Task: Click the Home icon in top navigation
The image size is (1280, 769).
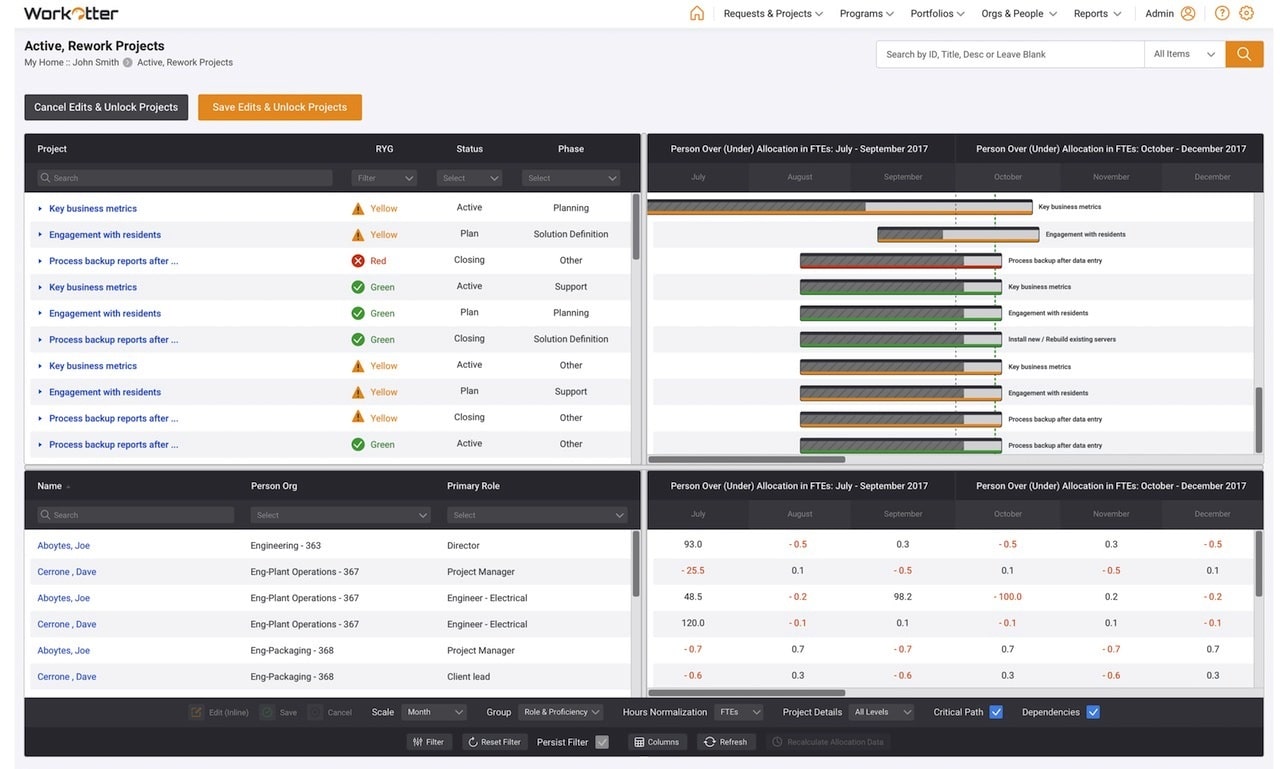Action: (x=697, y=14)
